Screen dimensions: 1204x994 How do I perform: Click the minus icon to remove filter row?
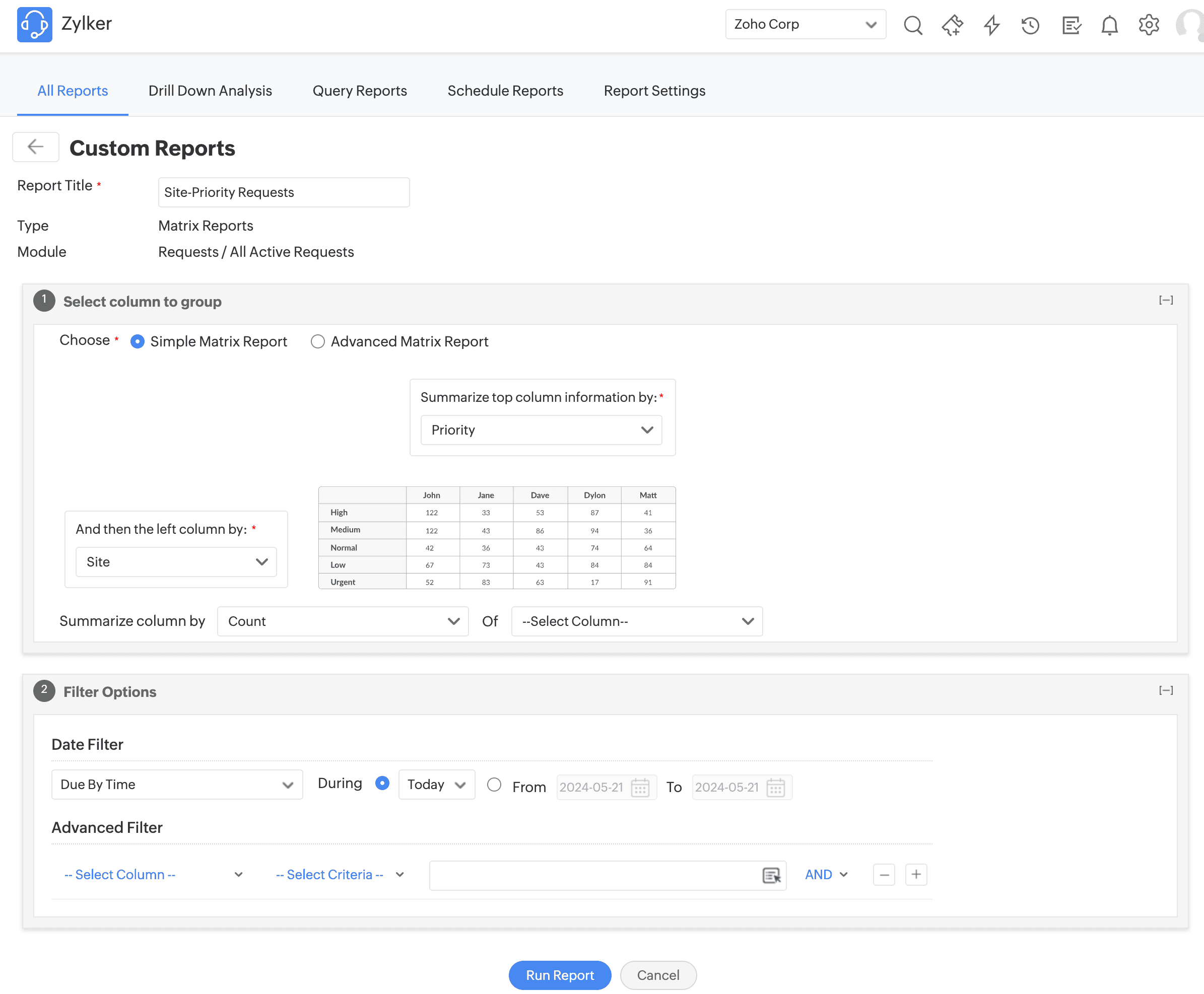[883, 874]
